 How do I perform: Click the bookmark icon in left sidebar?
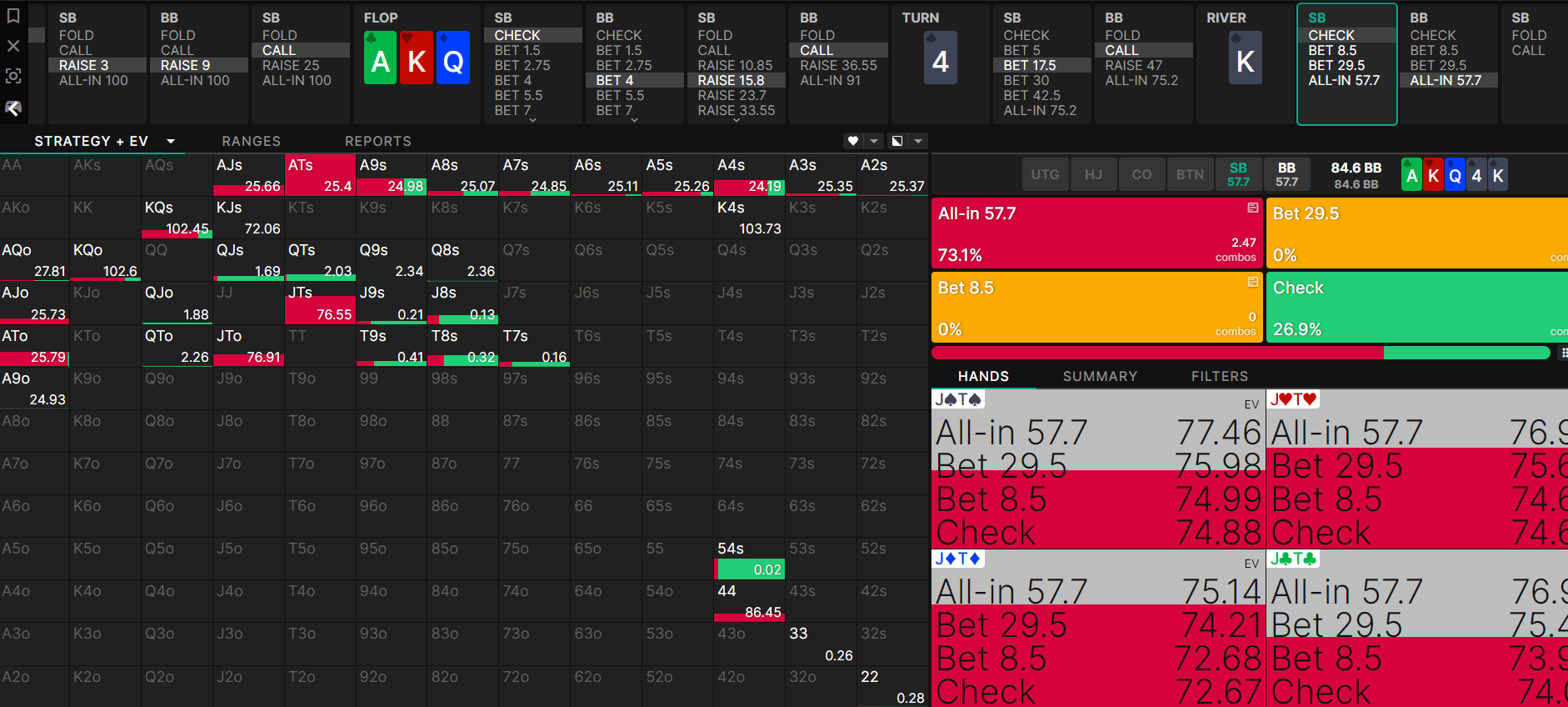tap(13, 16)
